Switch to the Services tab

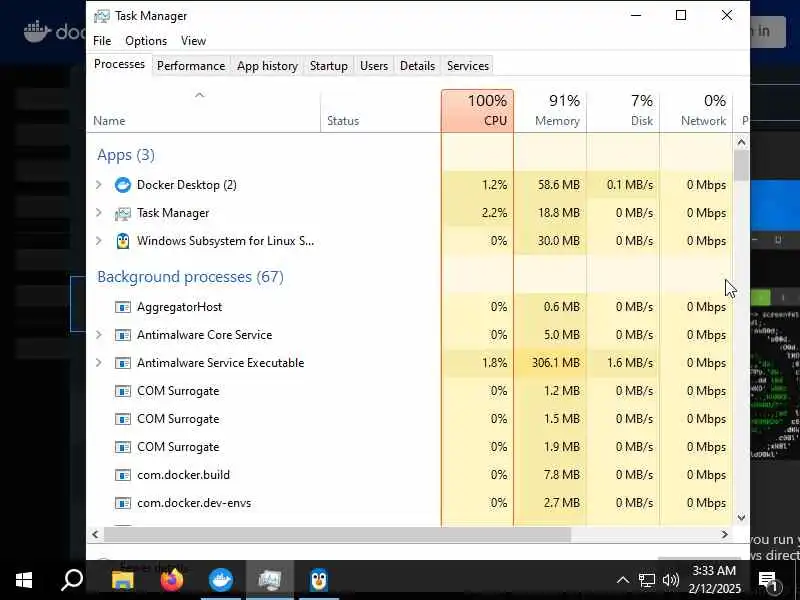coord(468,66)
